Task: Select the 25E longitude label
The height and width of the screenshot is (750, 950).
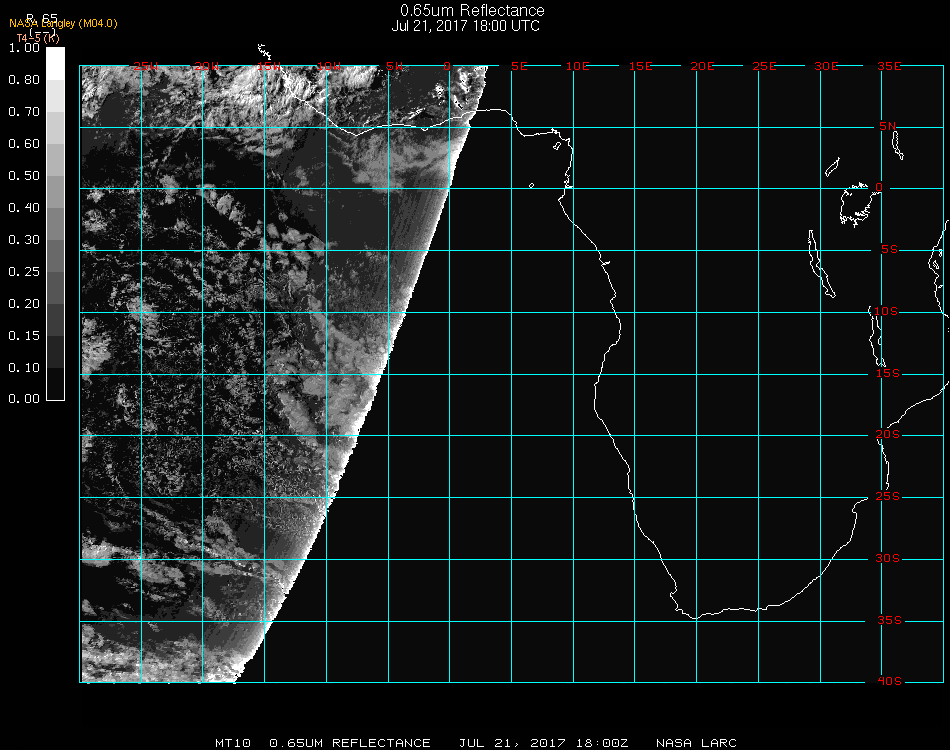Action: coord(765,66)
